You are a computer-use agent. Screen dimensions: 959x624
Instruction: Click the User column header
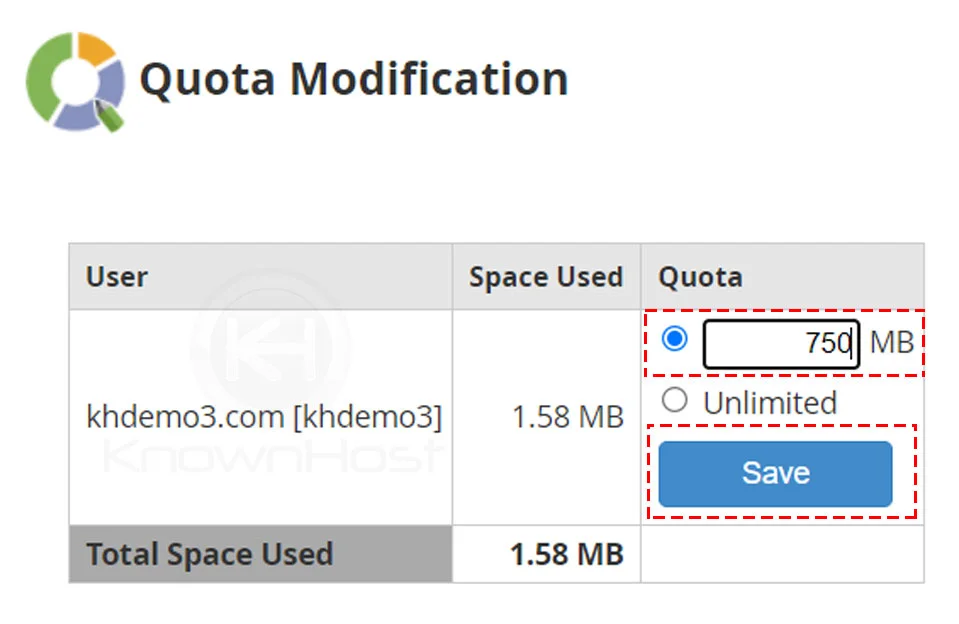click(x=117, y=277)
